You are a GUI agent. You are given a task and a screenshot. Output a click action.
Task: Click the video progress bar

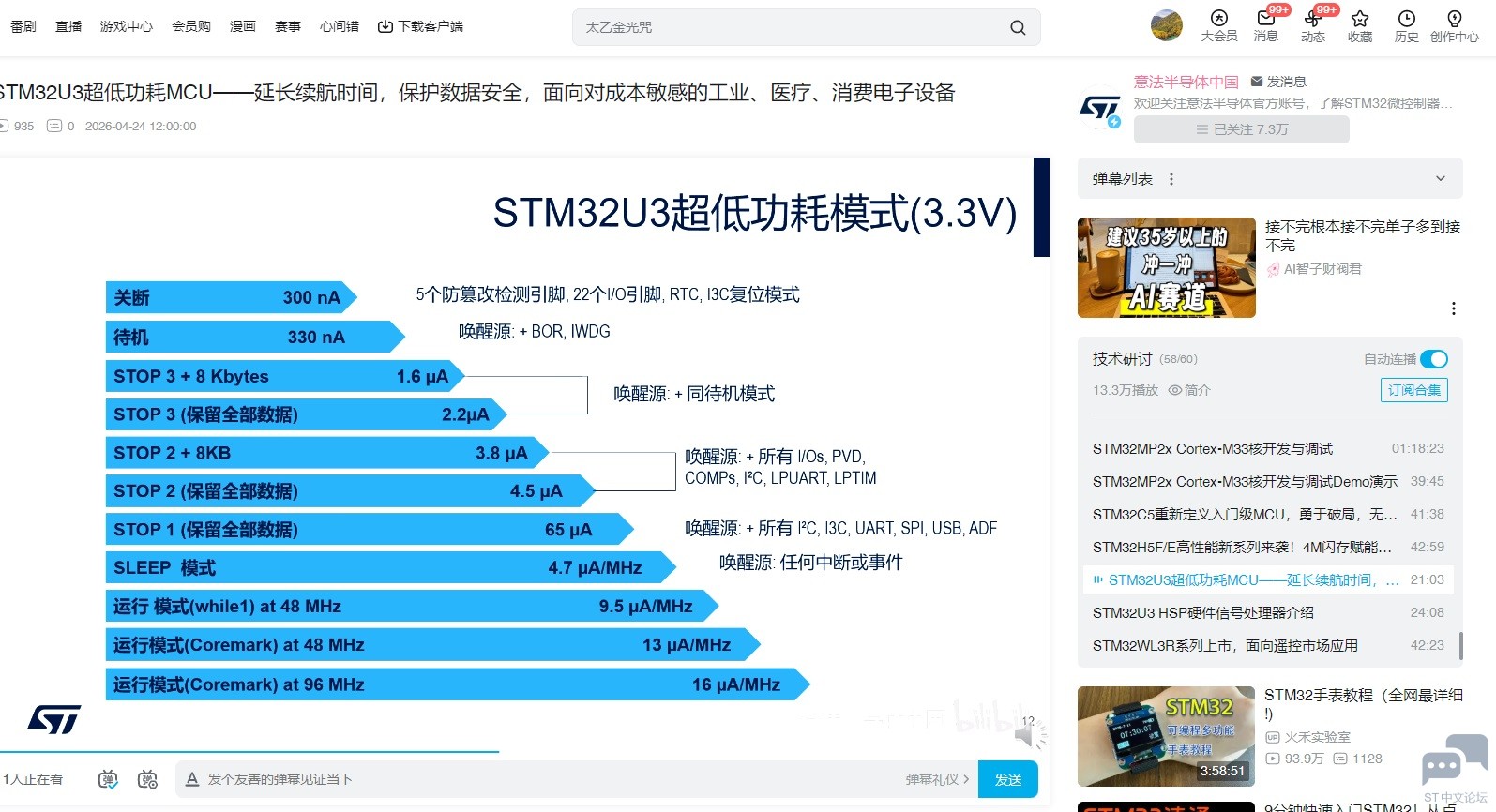pyautogui.click(x=525, y=751)
